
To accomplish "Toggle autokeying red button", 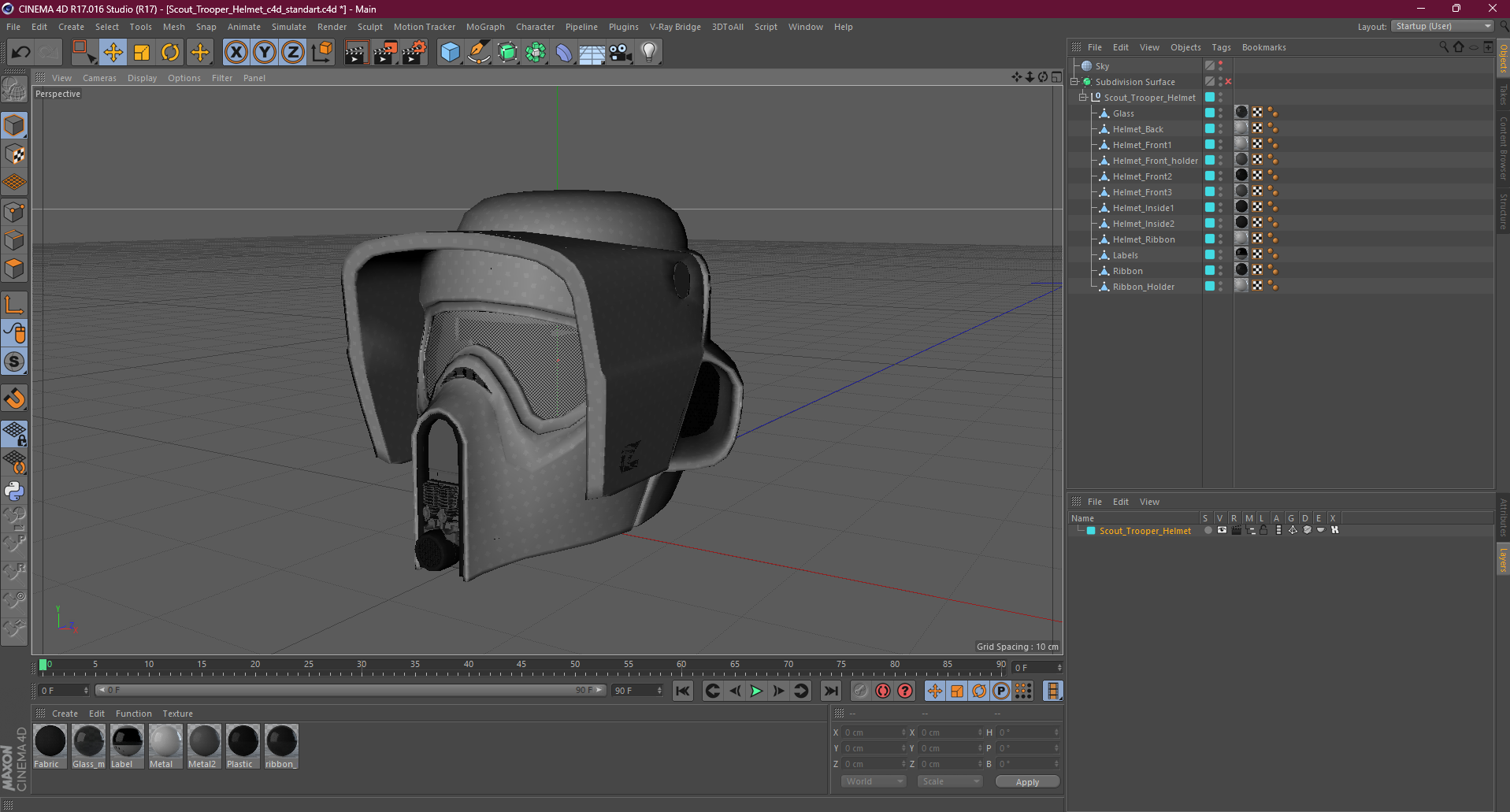I will (x=883, y=691).
